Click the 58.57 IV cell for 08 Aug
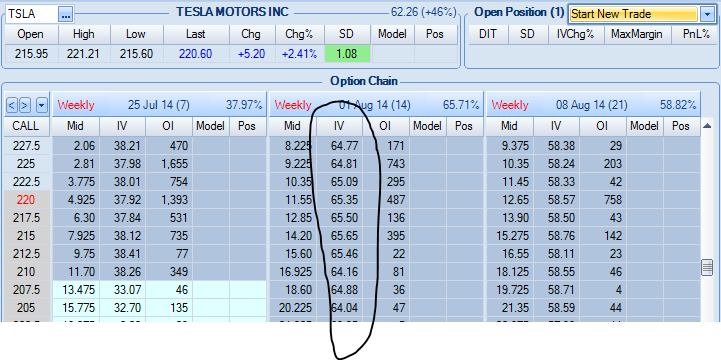This screenshot has width=721, height=360. 556,200
